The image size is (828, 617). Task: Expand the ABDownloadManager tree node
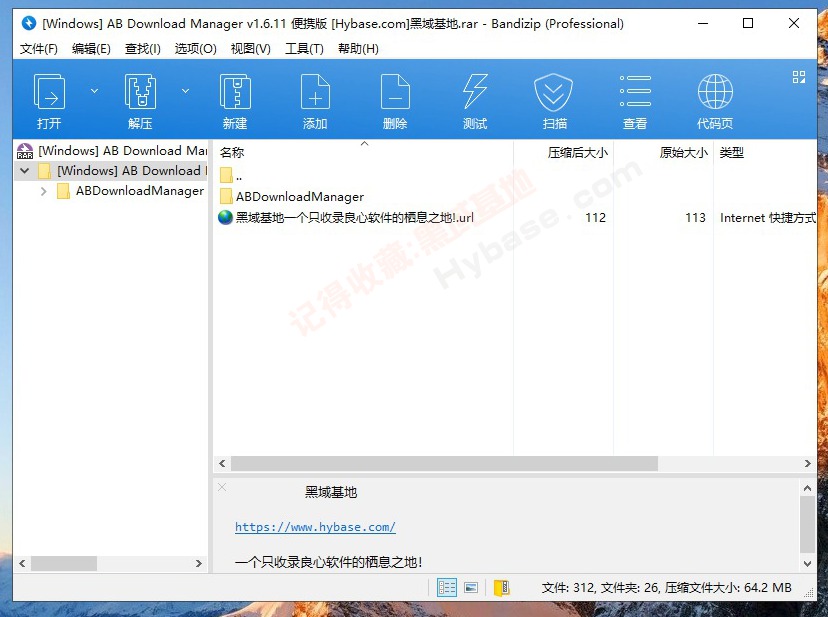(43, 191)
